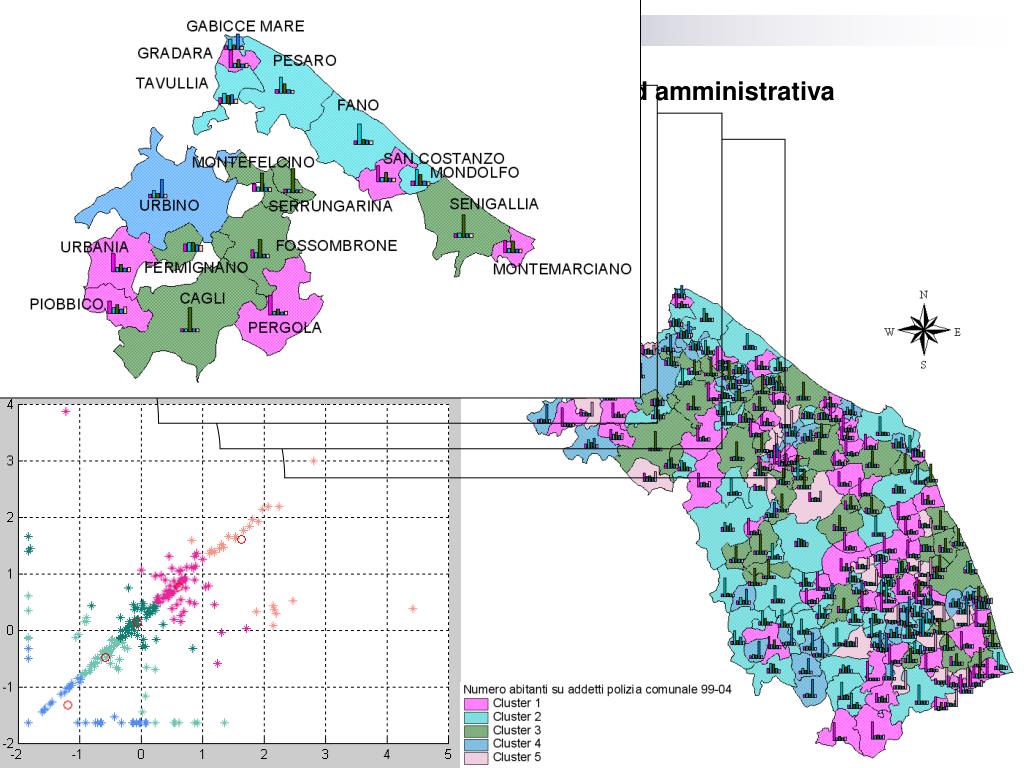The height and width of the screenshot is (768, 1024).
Task: Click the 'TAVULLIA' map label
Action: pyautogui.click(x=172, y=83)
